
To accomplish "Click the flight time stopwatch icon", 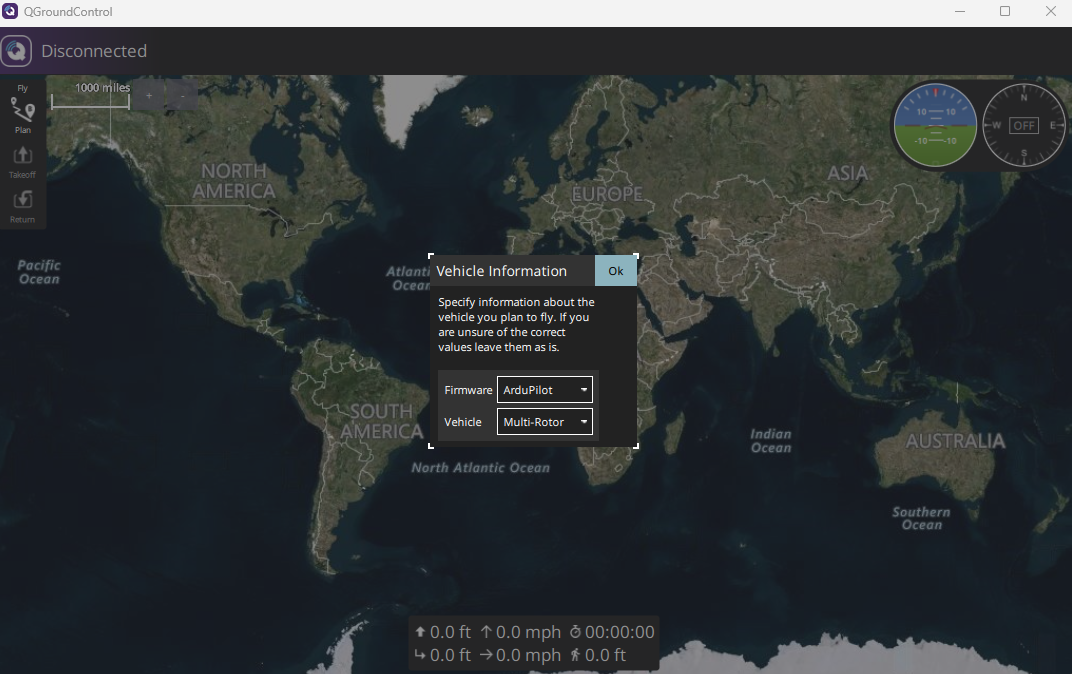I will point(575,632).
